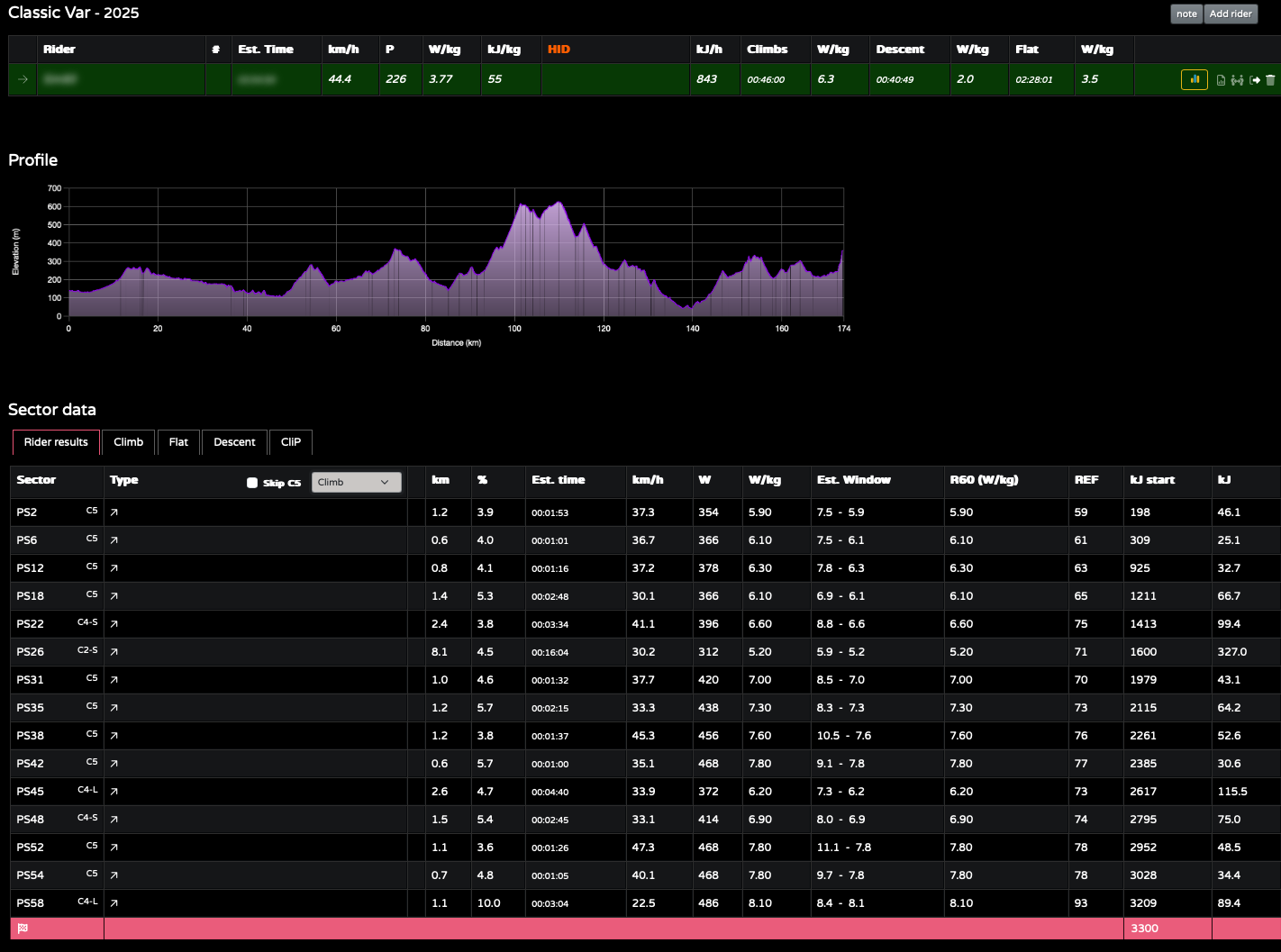Open the rider bar chart view
The width and height of the screenshot is (1281, 952).
point(1195,79)
